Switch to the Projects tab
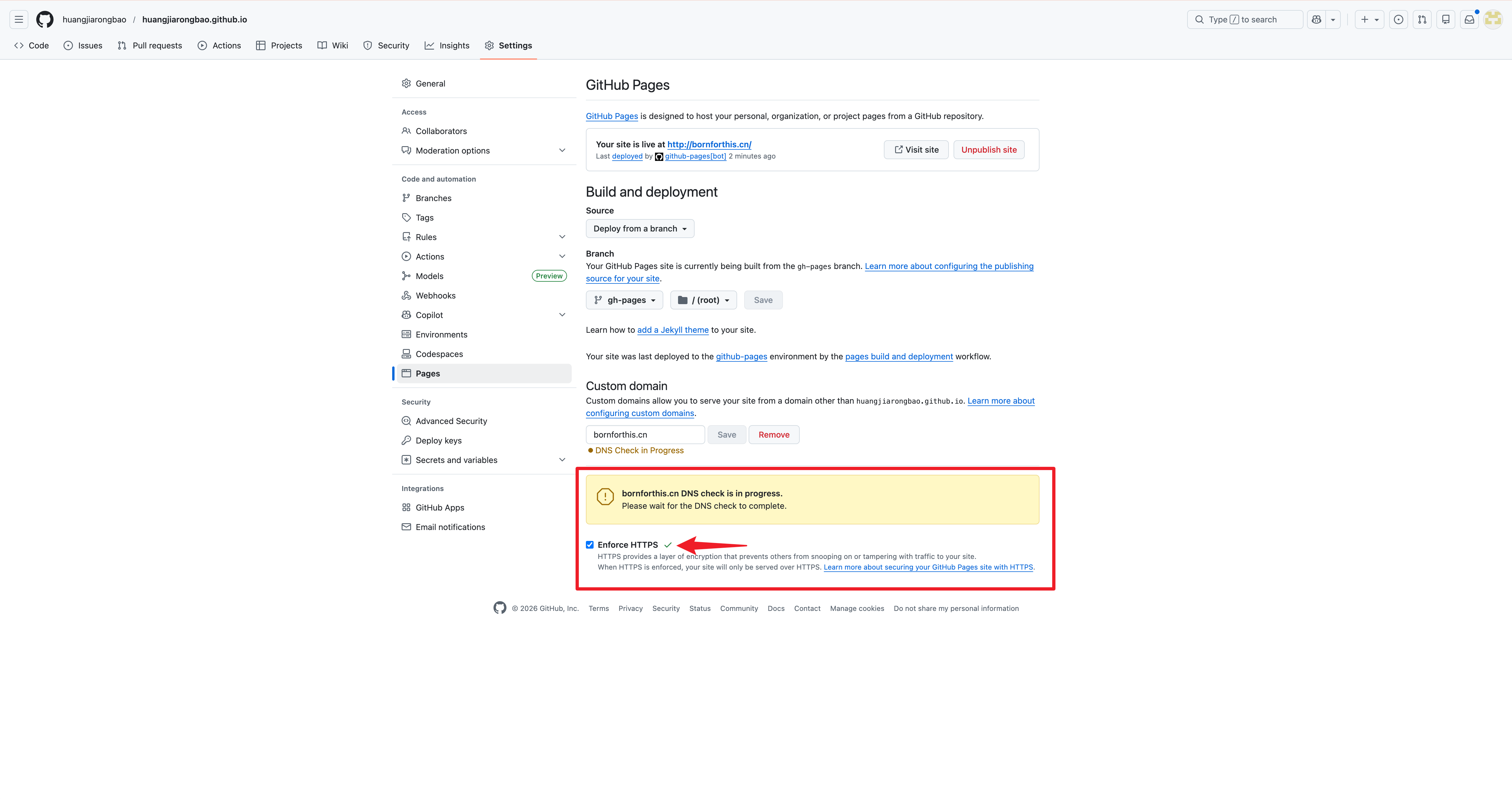The height and width of the screenshot is (799, 1512). [x=279, y=45]
